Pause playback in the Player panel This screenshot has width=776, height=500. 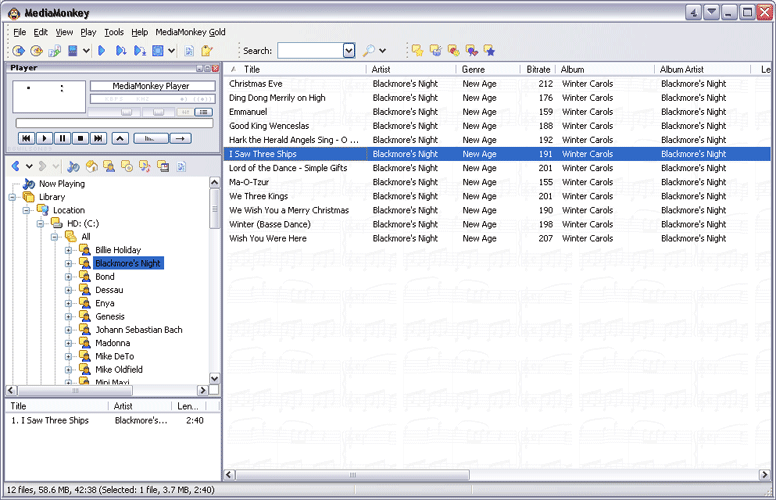click(62, 139)
